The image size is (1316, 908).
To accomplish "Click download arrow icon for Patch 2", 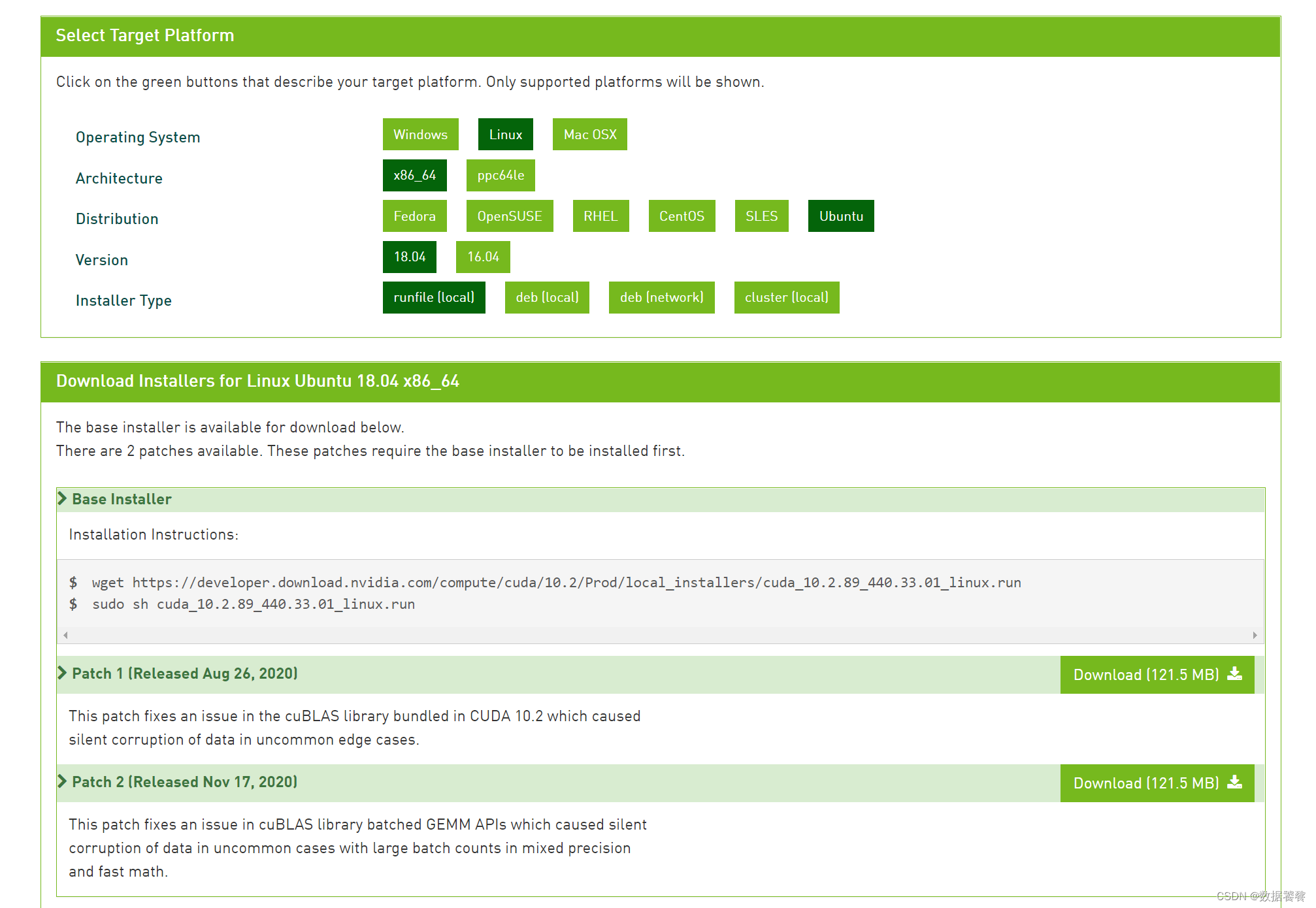I will (x=1234, y=782).
